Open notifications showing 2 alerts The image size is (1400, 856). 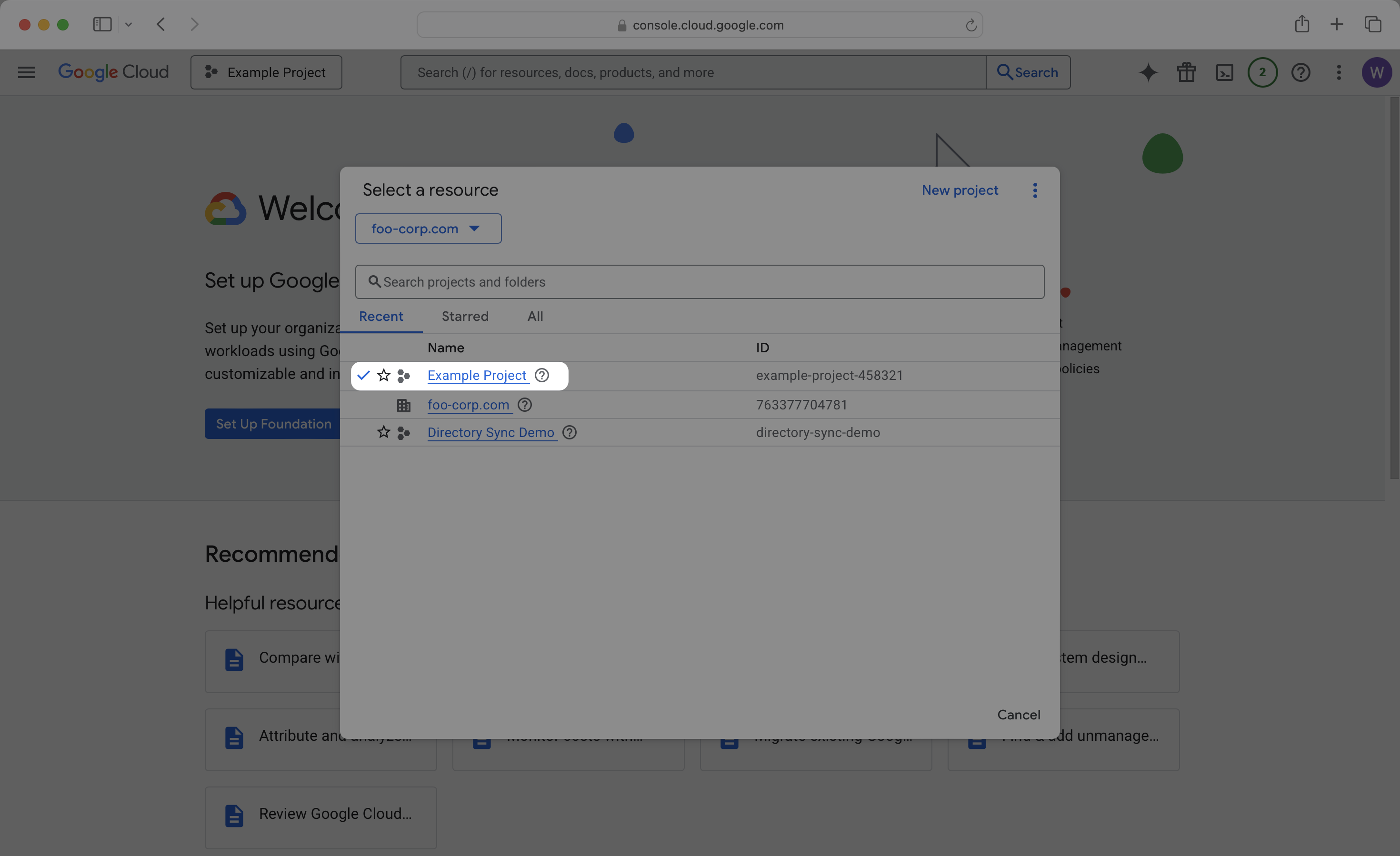1262,72
